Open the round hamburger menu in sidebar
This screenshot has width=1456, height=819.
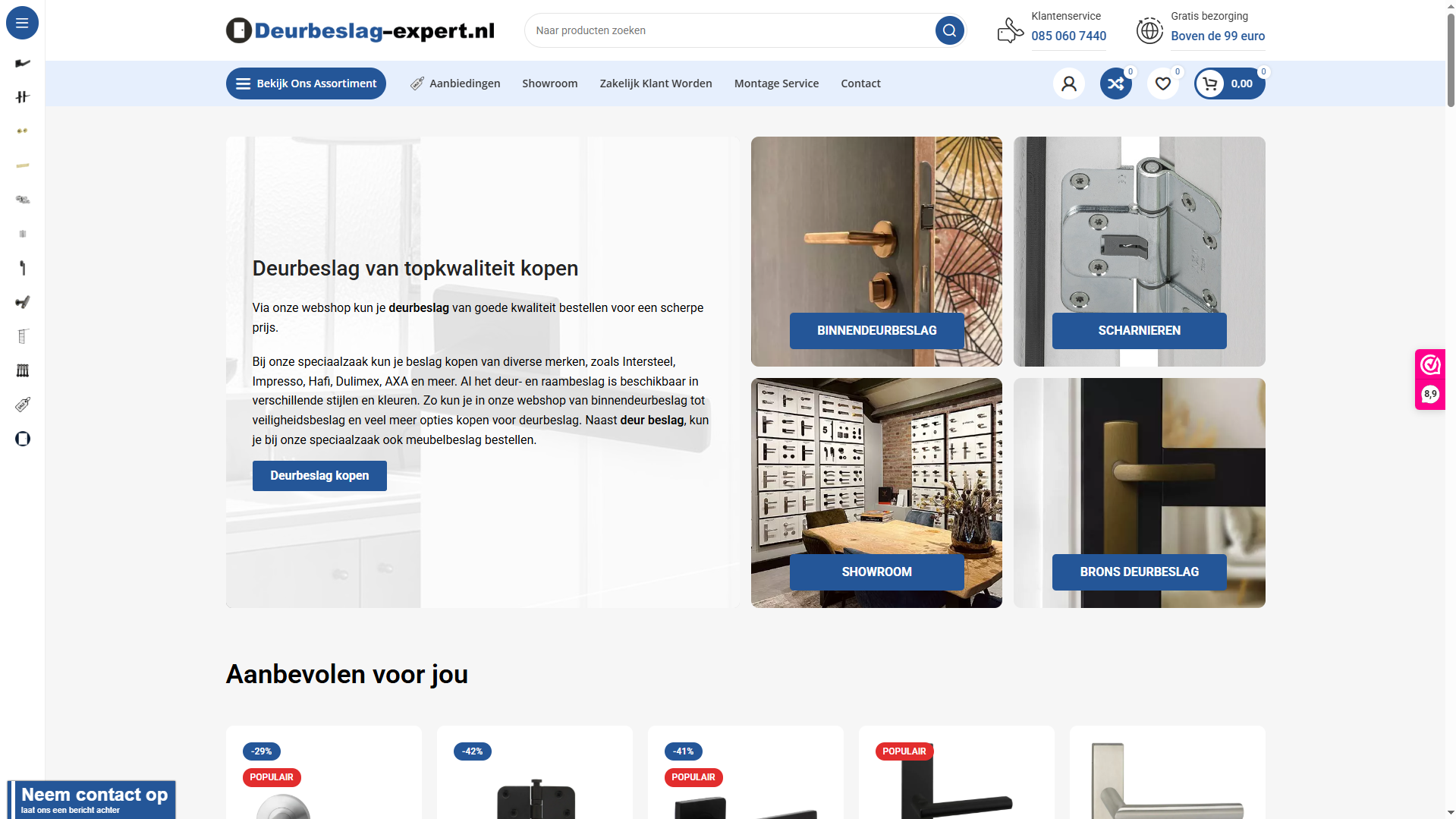pyautogui.click(x=22, y=23)
